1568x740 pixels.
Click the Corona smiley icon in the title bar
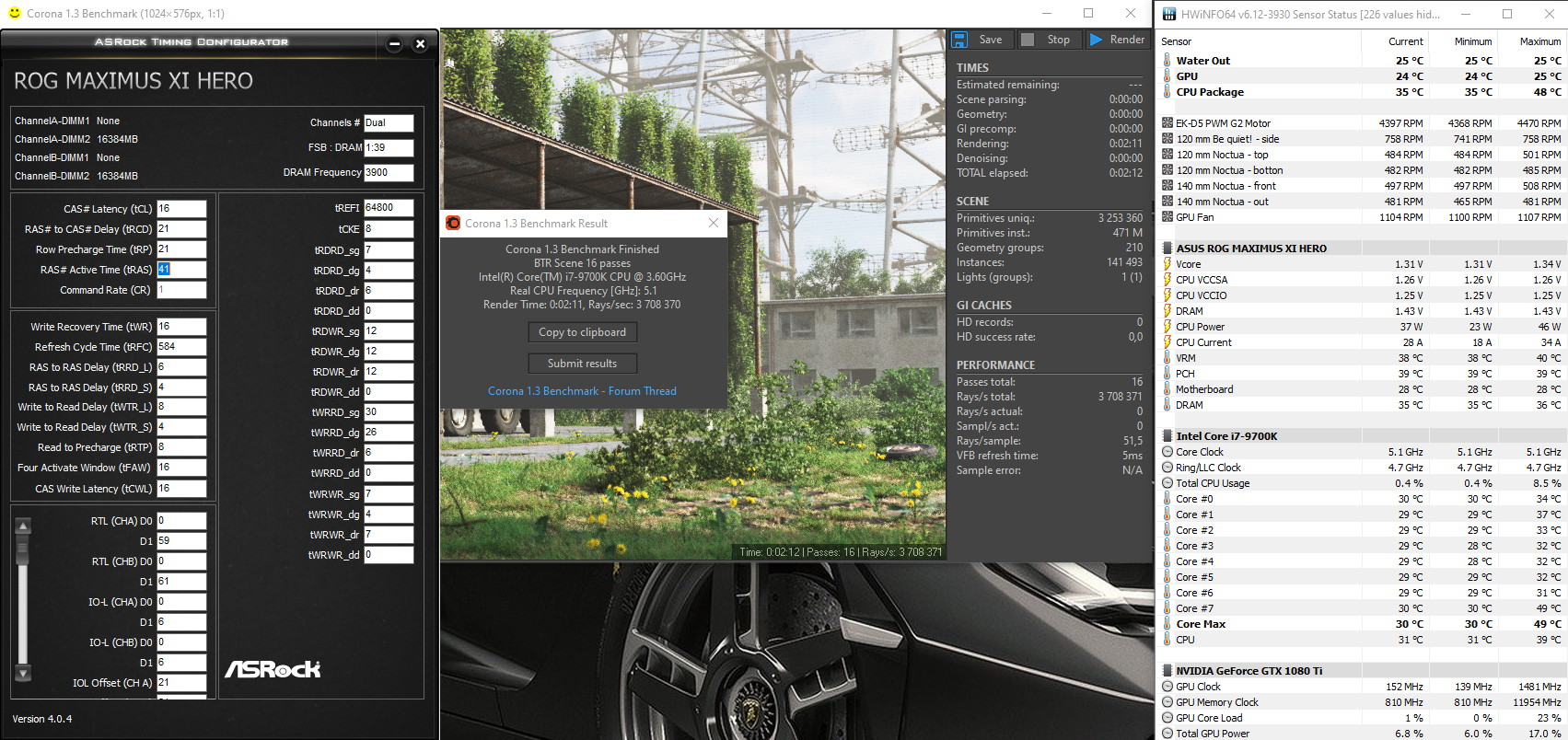coord(15,14)
